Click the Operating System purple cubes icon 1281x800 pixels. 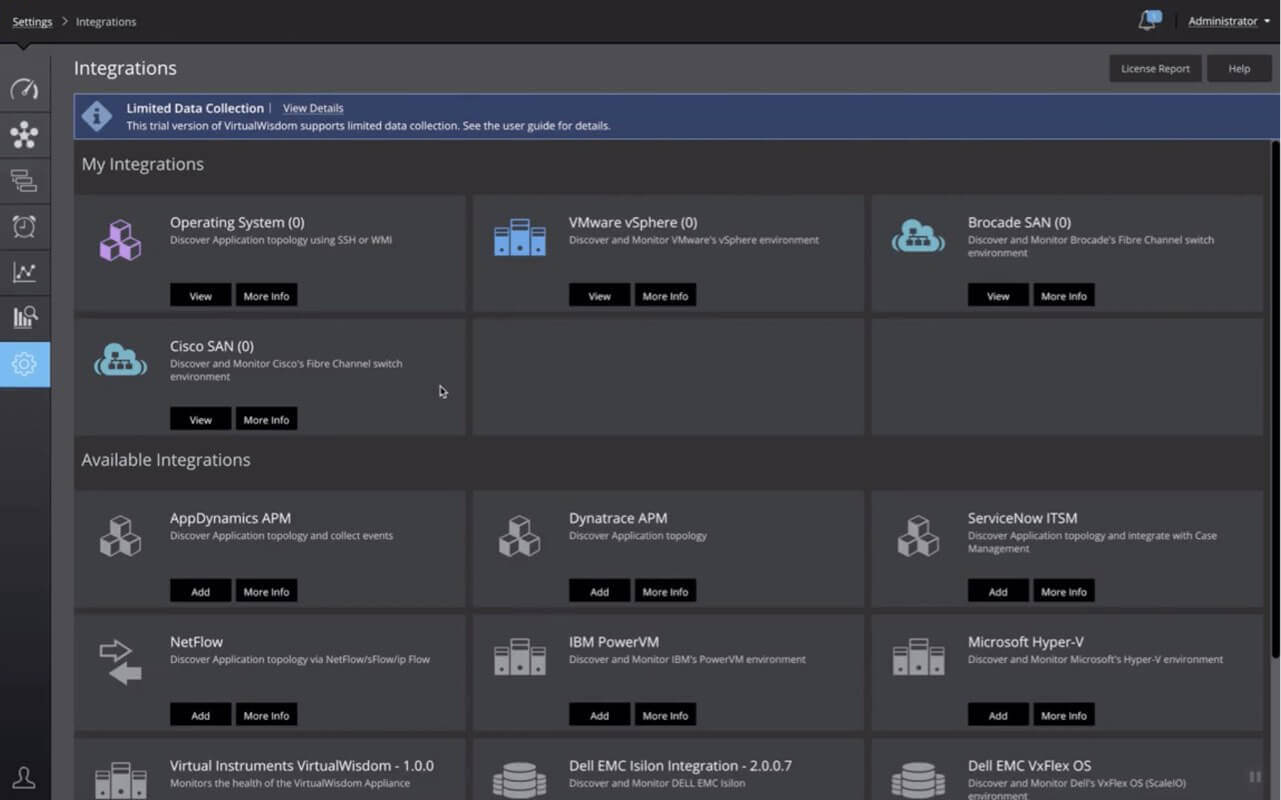point(120,240)
